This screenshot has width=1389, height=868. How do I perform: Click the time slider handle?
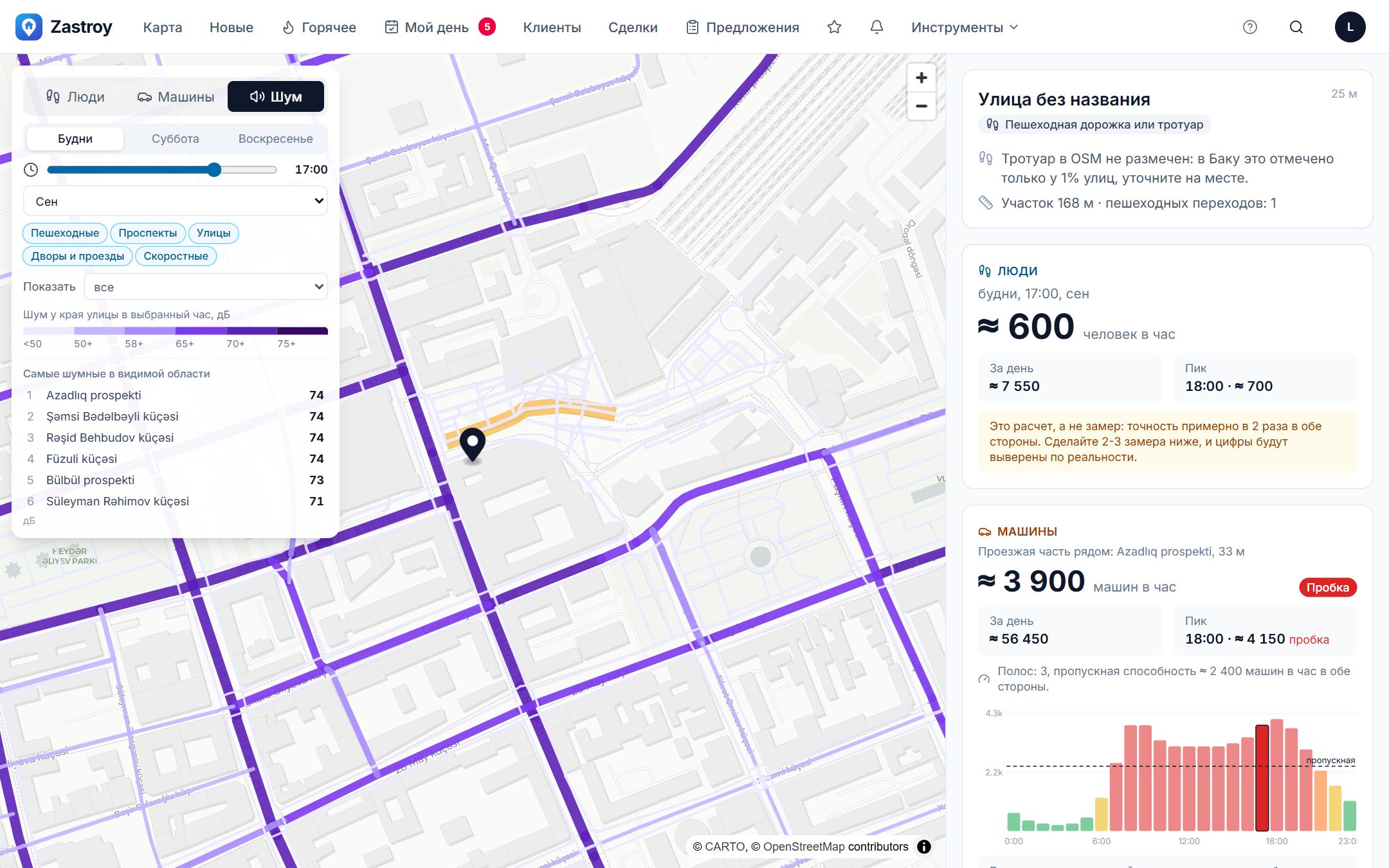[214, 170]
